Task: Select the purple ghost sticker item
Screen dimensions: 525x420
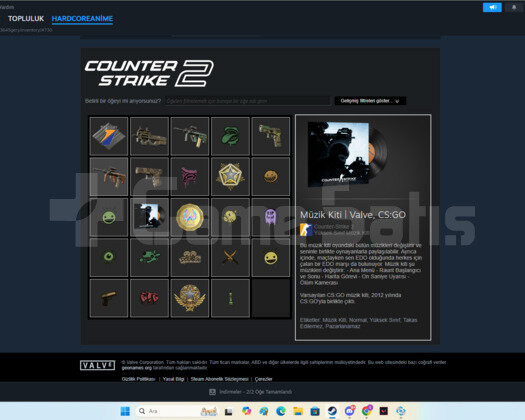Action: (x=271, y=217)
